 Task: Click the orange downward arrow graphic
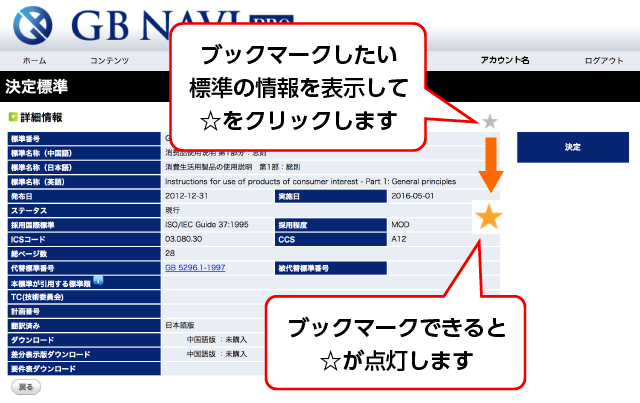coord(491,165)
